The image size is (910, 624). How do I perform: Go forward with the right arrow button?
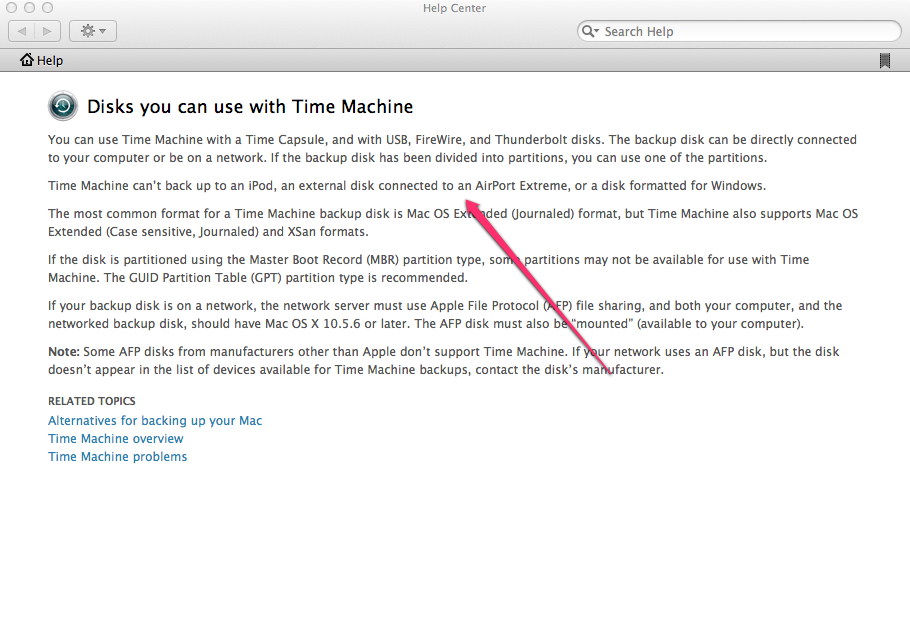48,31
